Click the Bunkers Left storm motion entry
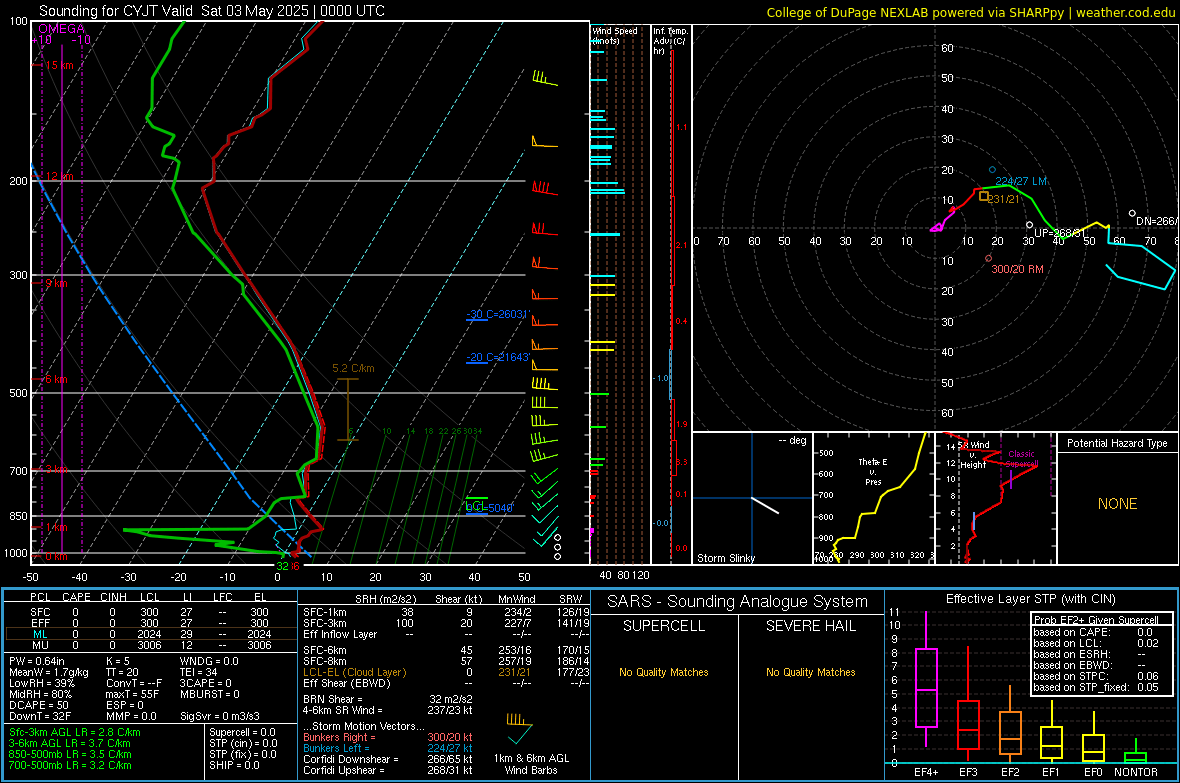Screen dimensions: 1180x783 pyautogui.click(x=388, y=748)
